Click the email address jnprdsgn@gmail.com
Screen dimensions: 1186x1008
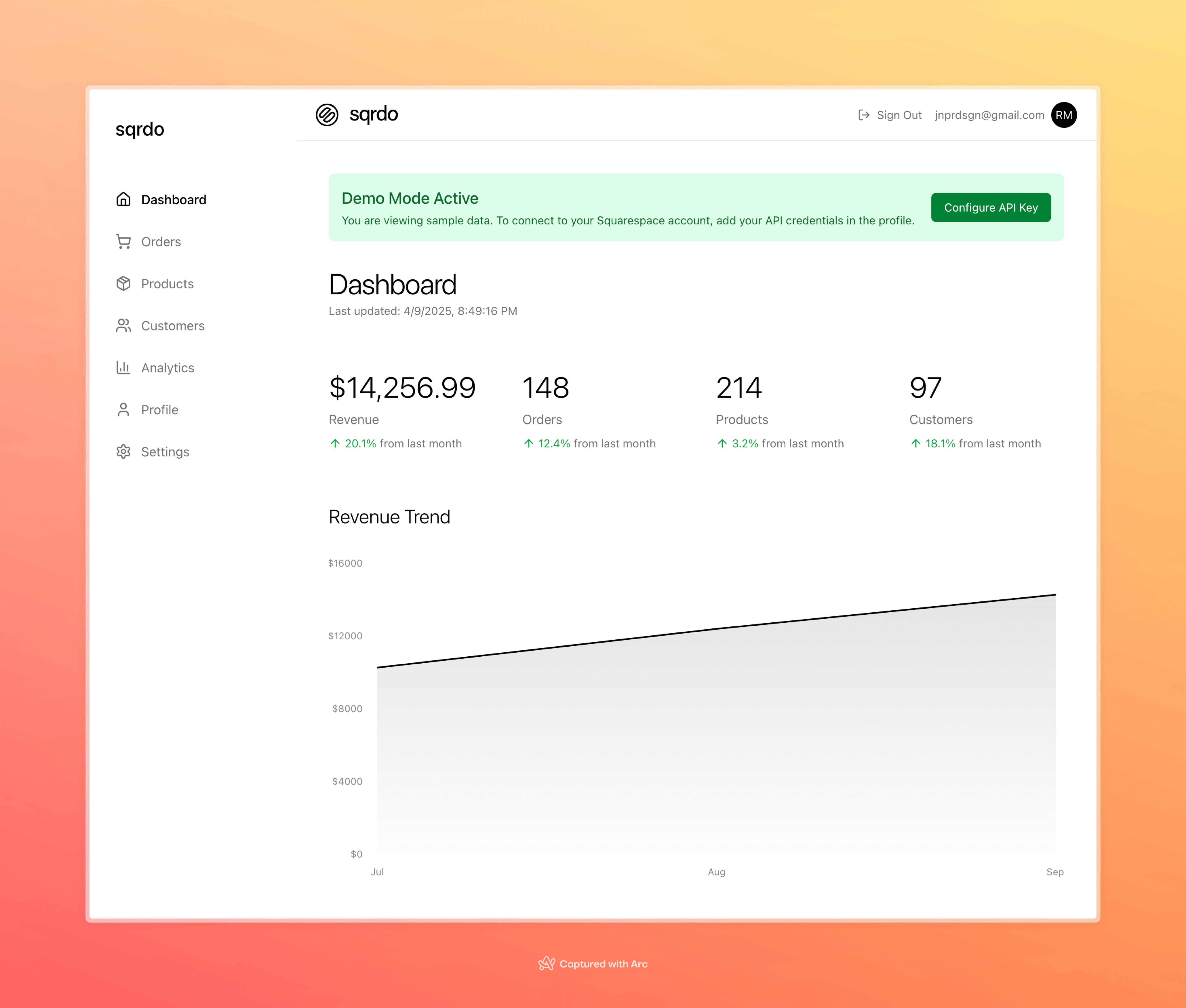click(x=989, y=115)
